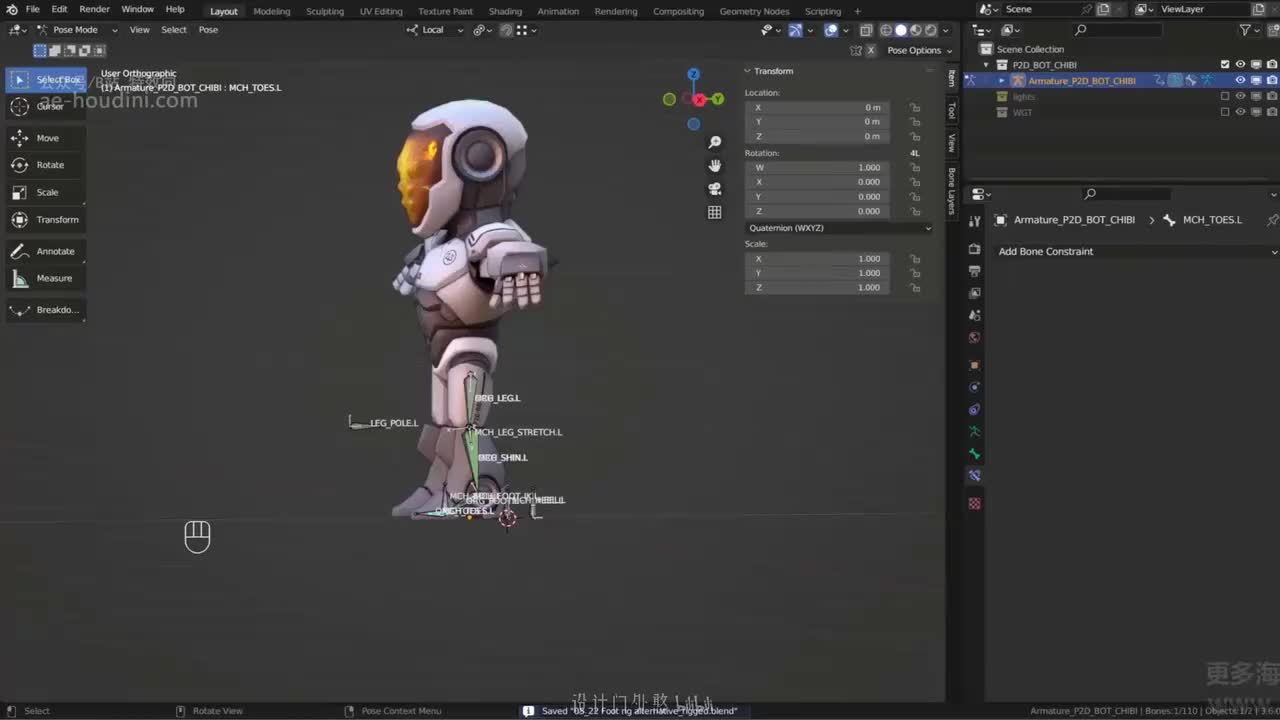
Task: Open the Add Bone Constraint dropdown
Action: [x=1136, y=251]
